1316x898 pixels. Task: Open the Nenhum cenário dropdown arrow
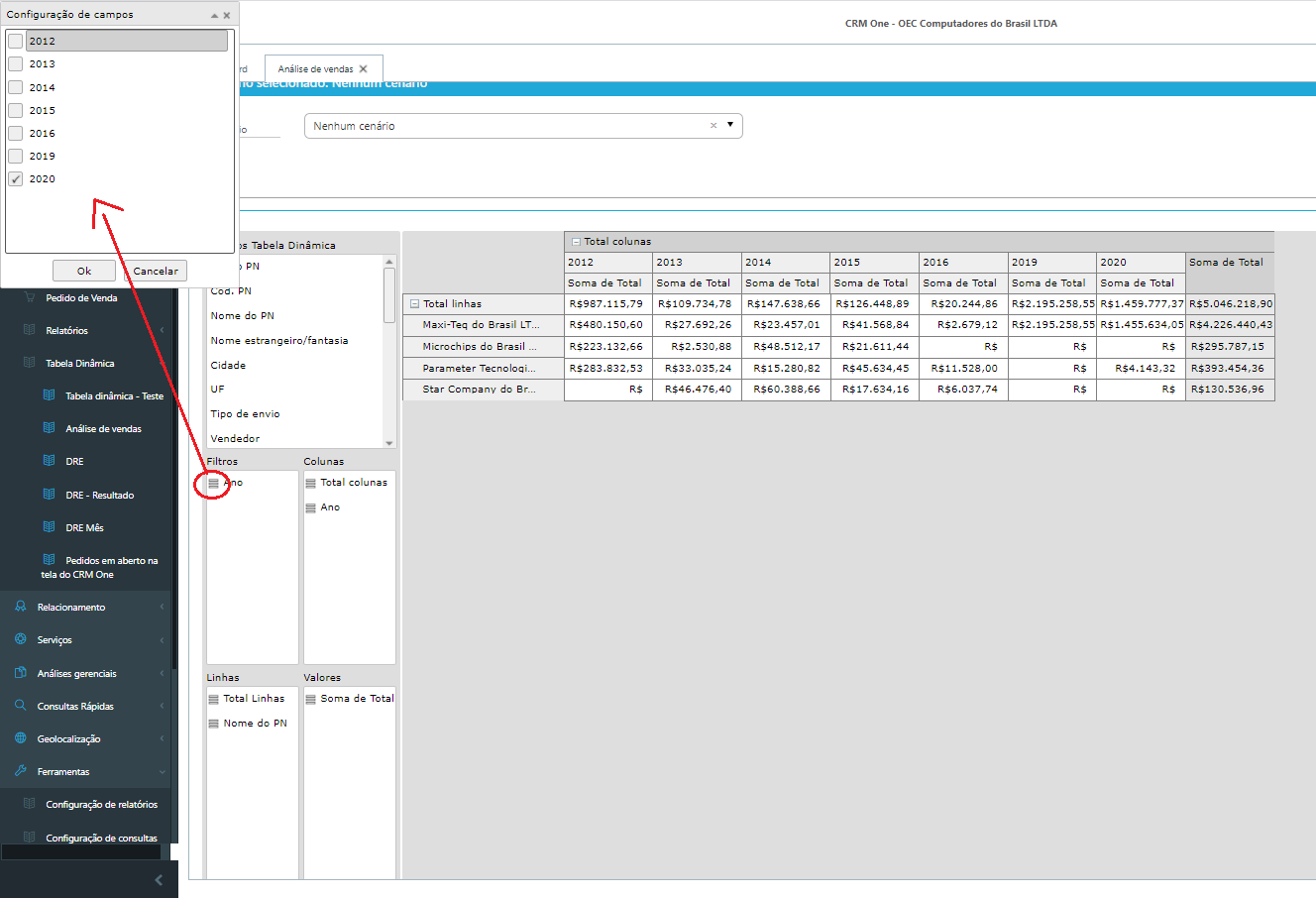coord(730,125)
